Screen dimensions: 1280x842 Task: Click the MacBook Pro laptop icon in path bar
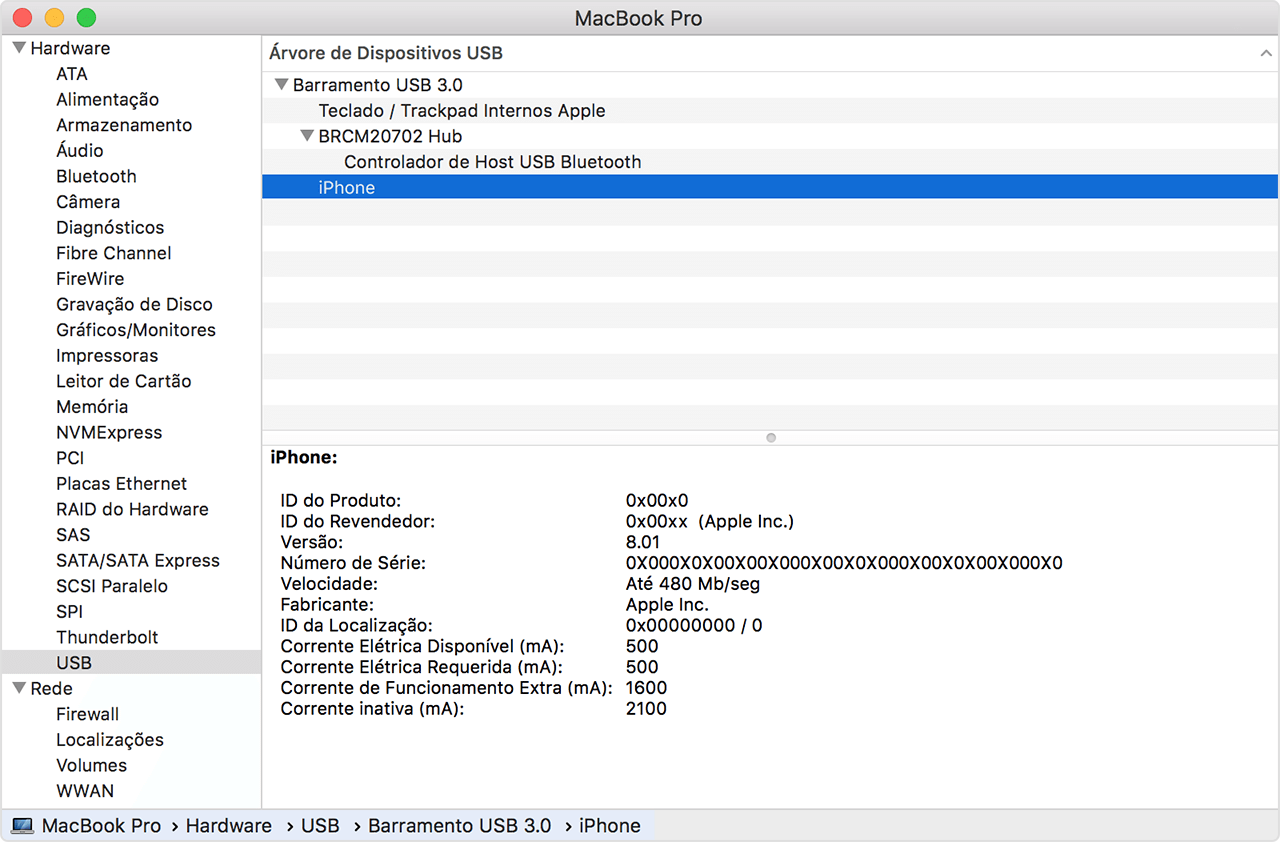point(22,826)
